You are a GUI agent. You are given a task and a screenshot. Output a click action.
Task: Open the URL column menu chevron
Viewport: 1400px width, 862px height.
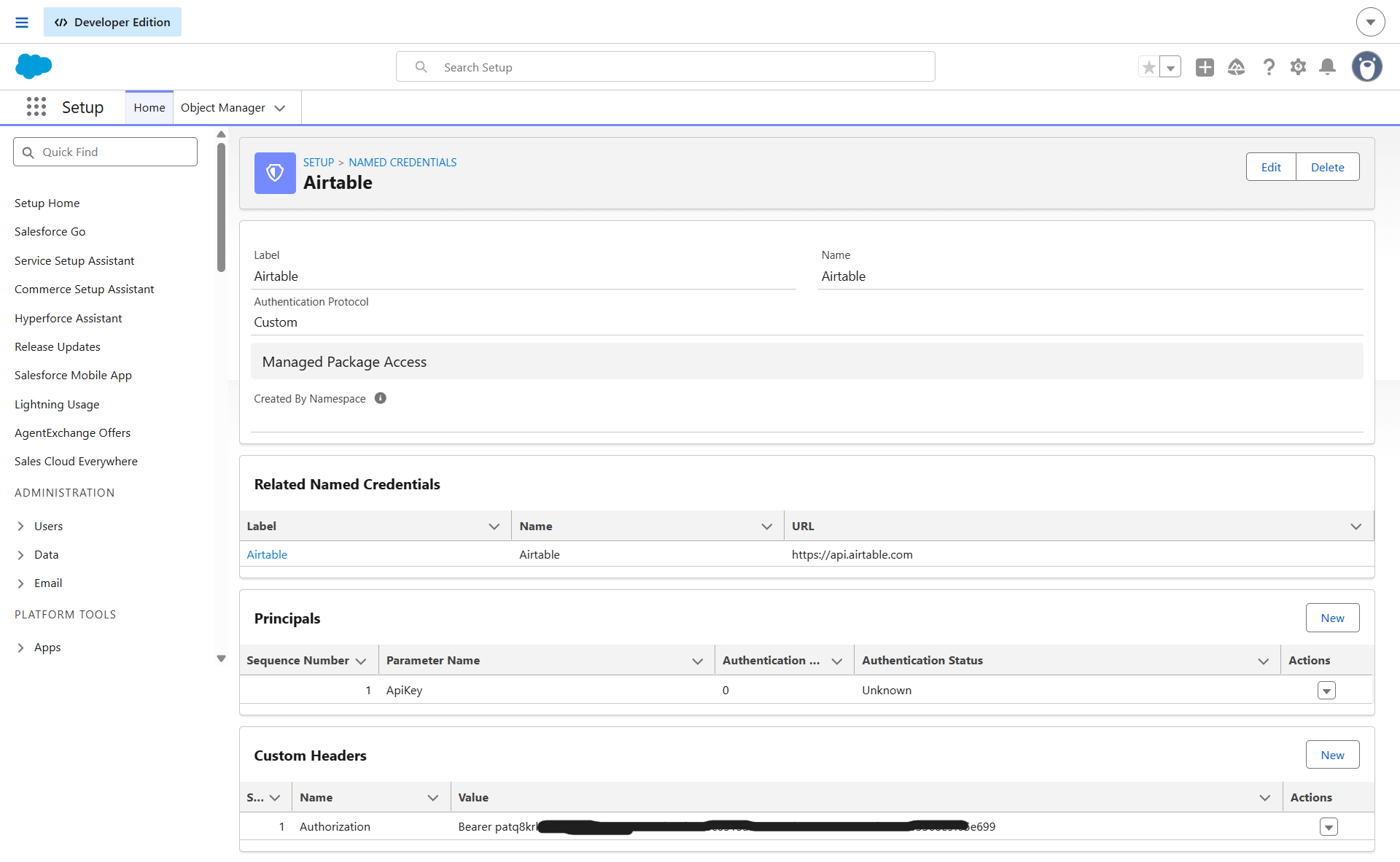1356,526
